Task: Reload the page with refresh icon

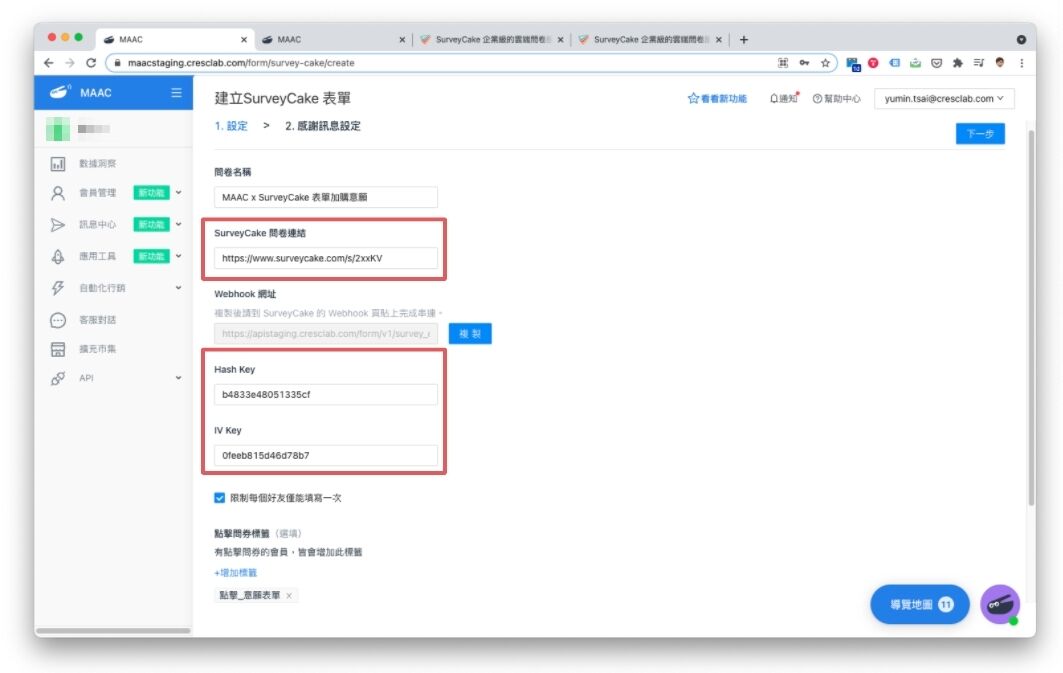Action: pyautogui.click(x=91, y=63)
